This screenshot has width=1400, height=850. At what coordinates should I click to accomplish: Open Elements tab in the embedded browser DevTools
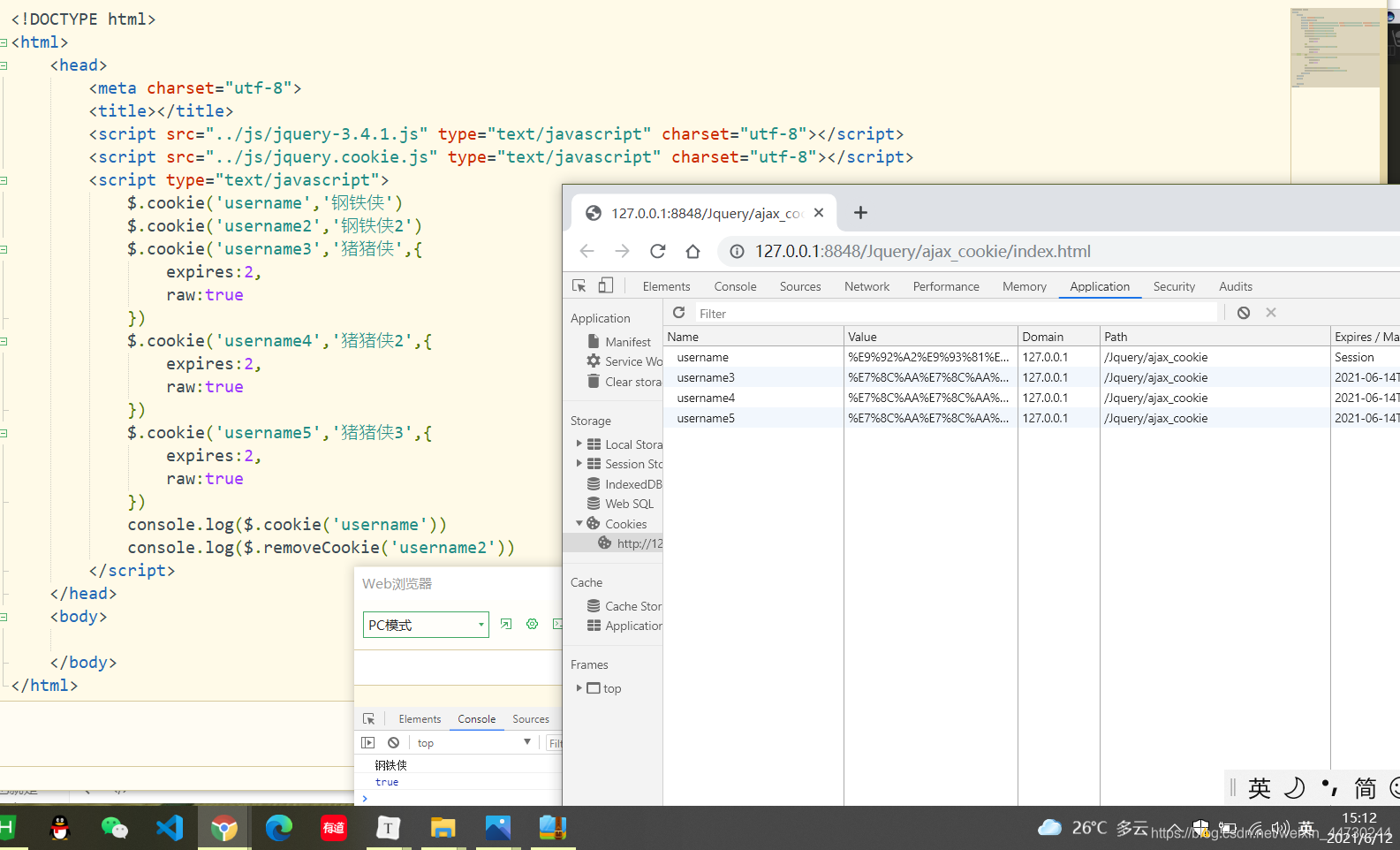[420, 719]
